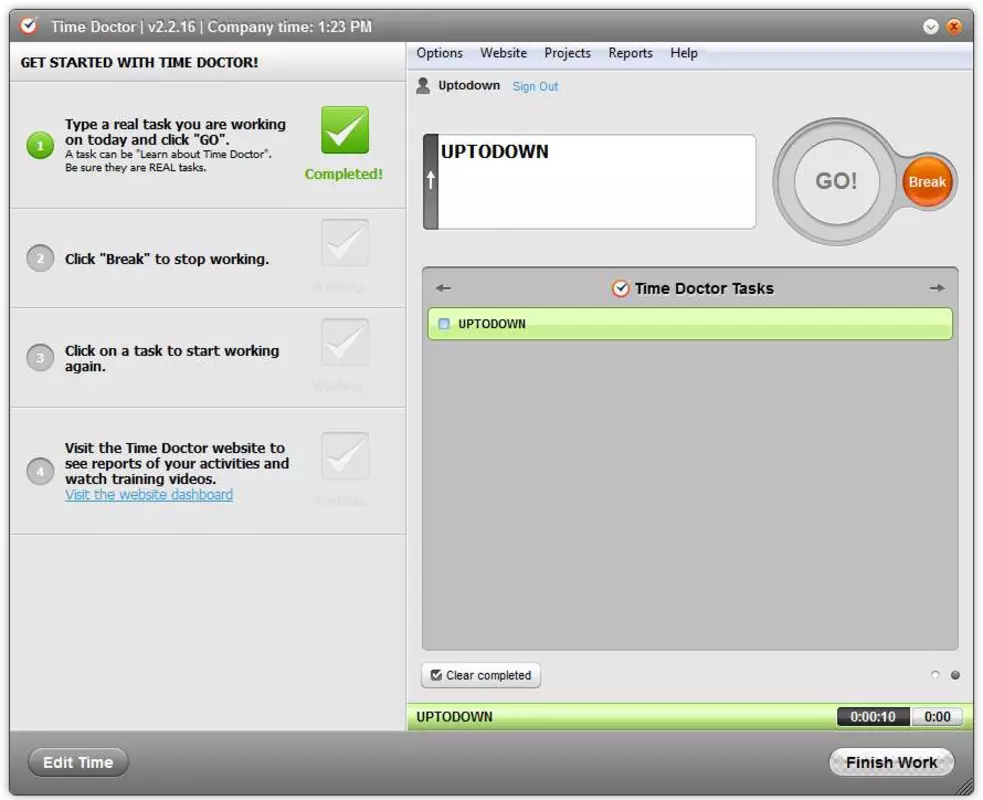
Task: Click the Finish Work button
Action: click(x=891, y=762)
